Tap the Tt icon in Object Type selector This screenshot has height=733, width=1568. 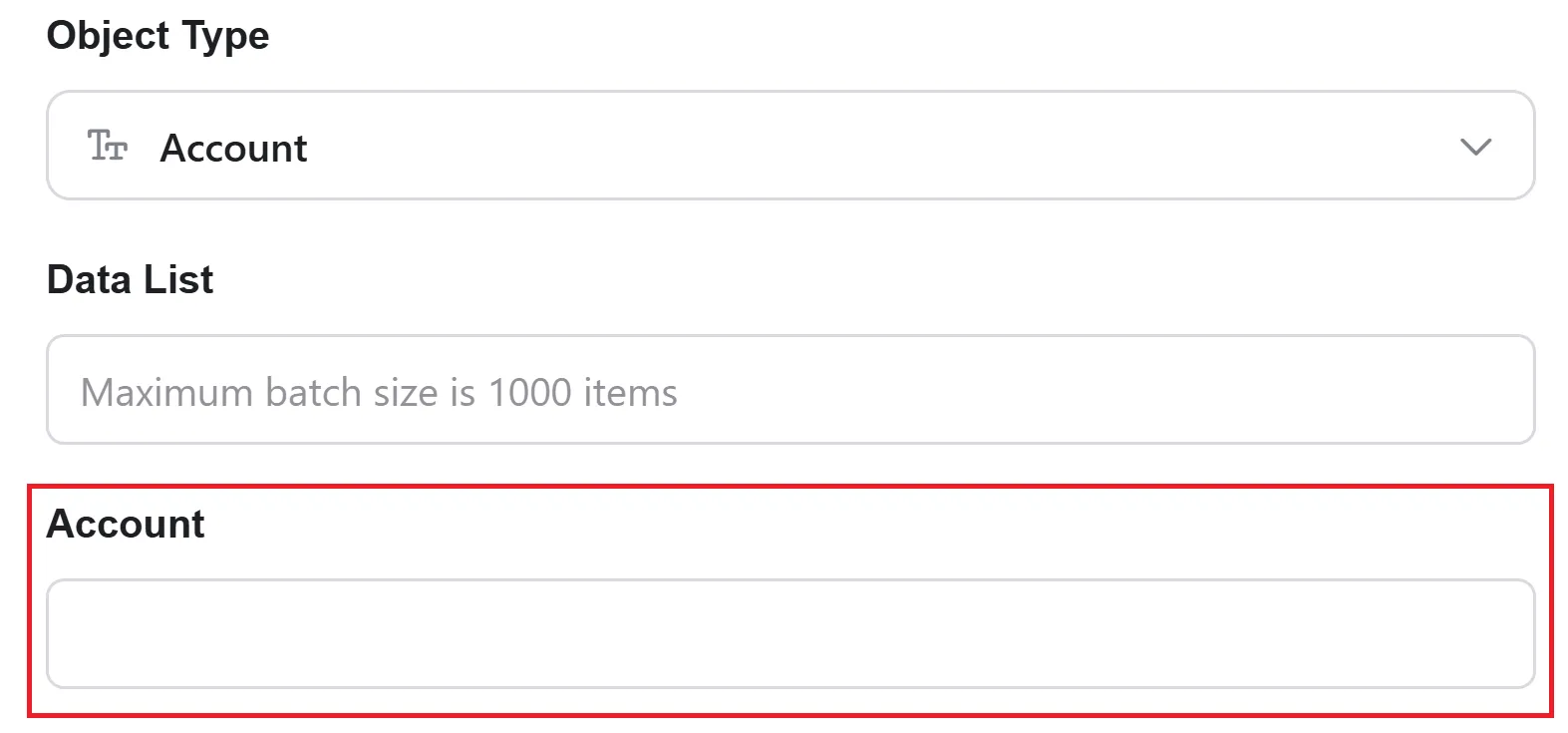(108, 146)
